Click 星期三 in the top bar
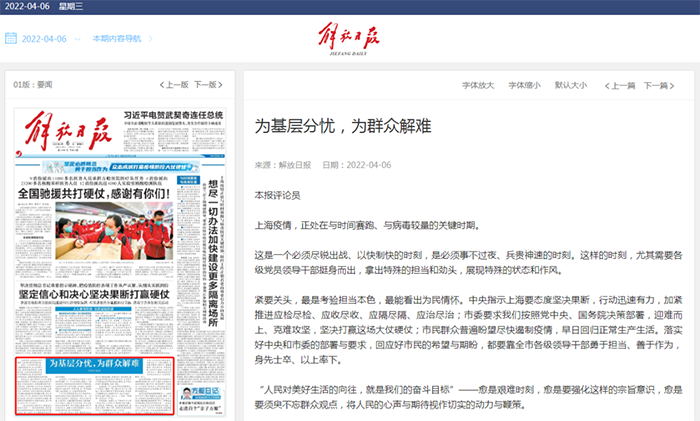The width and height of the screenshot is (700, 421). [x=71, y=7]
